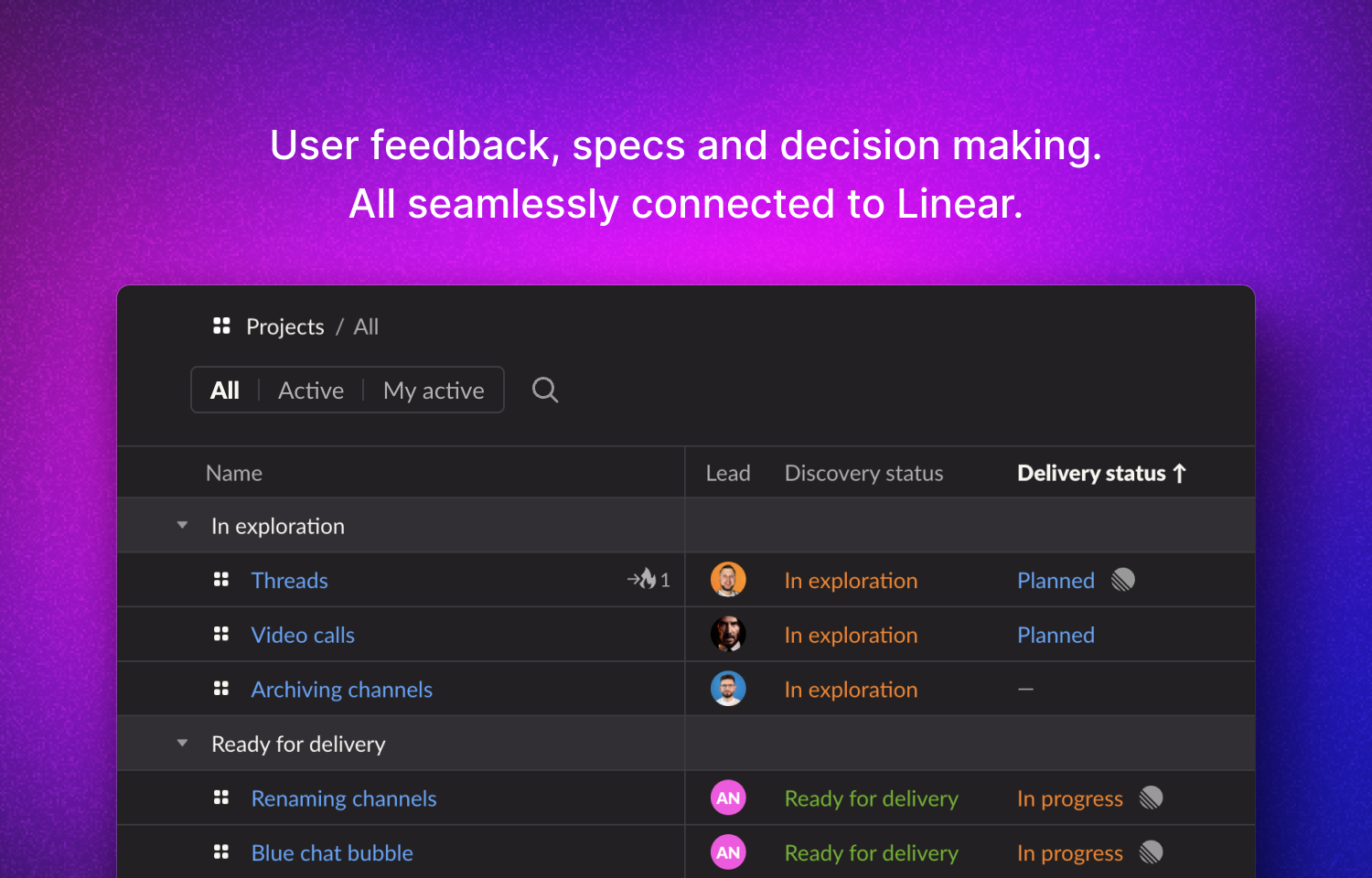Click the AN avatar on Renaming channels row
Image resolution: width=1372 pixels, height=878 pixels.
728,798
